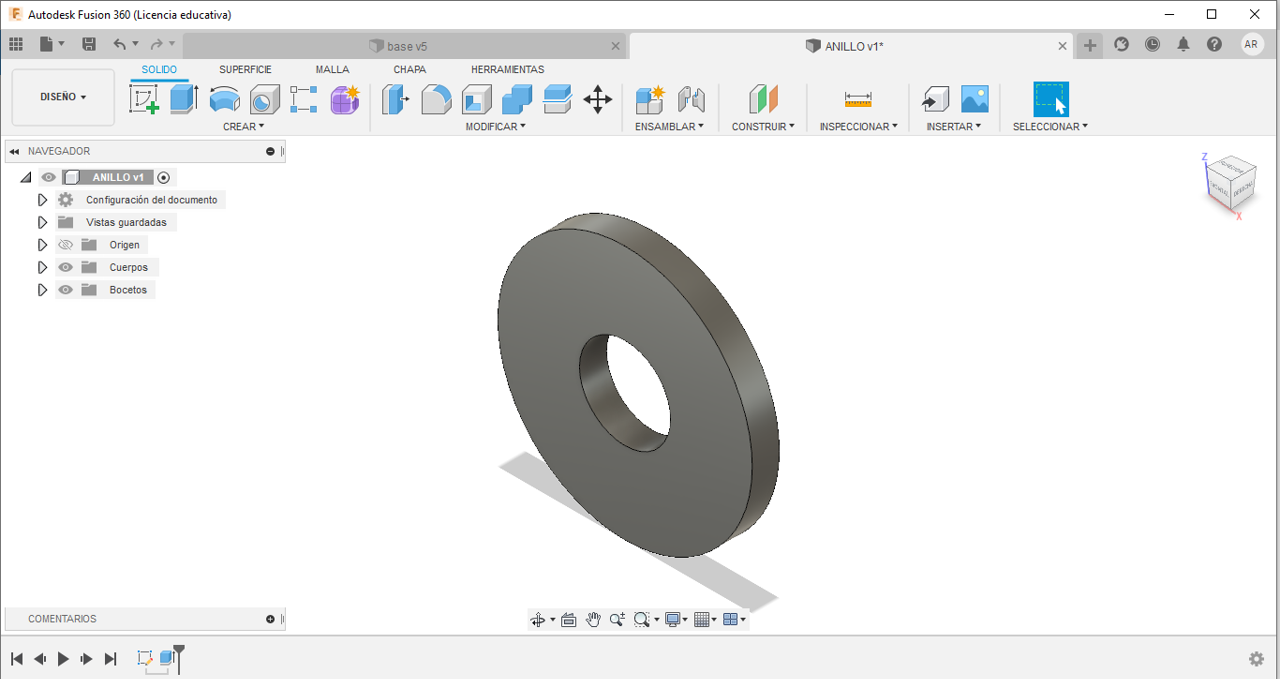Select the Extrude tool
Image resolution: width=1280 pixels, height=679 pixels.
click(184, 99)
